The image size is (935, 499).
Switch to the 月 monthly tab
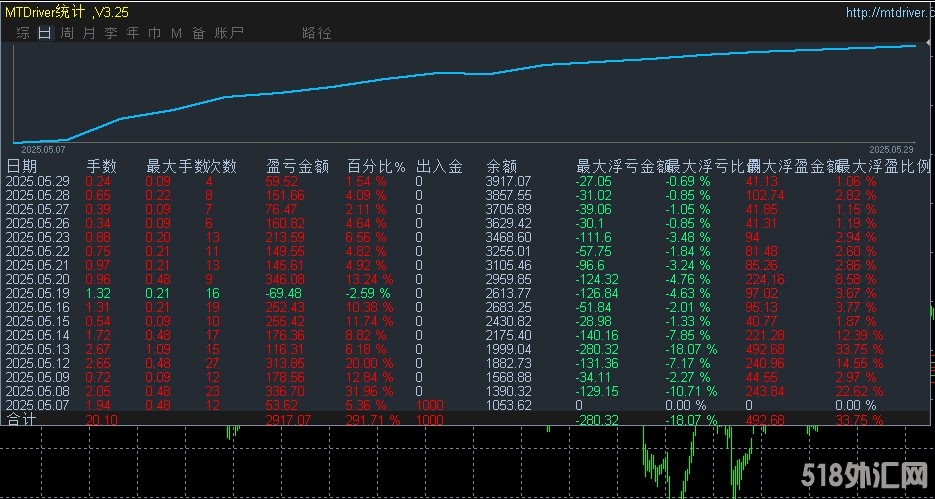(x=89, y=33)
